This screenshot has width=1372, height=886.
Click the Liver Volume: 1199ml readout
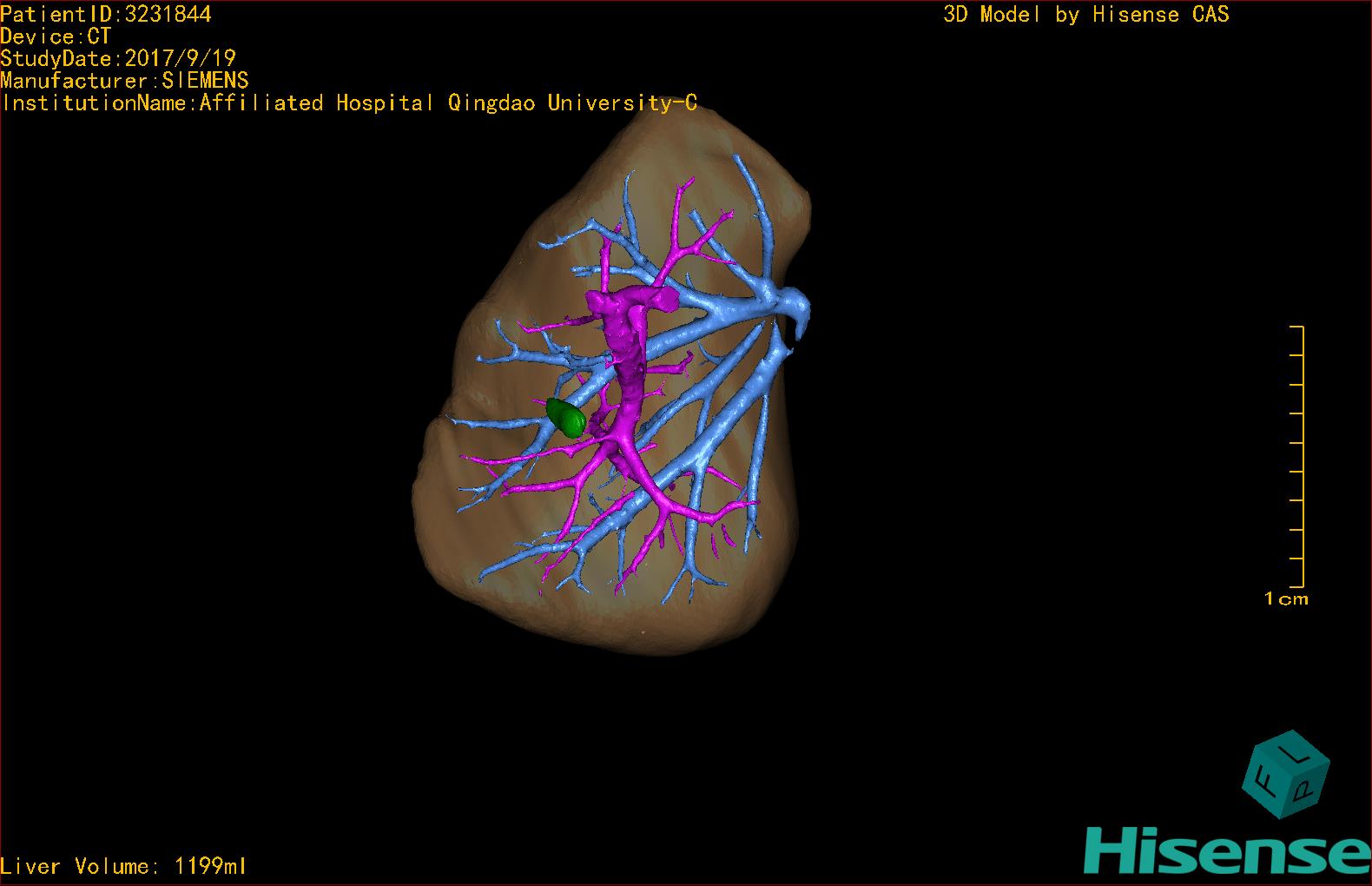123,866
